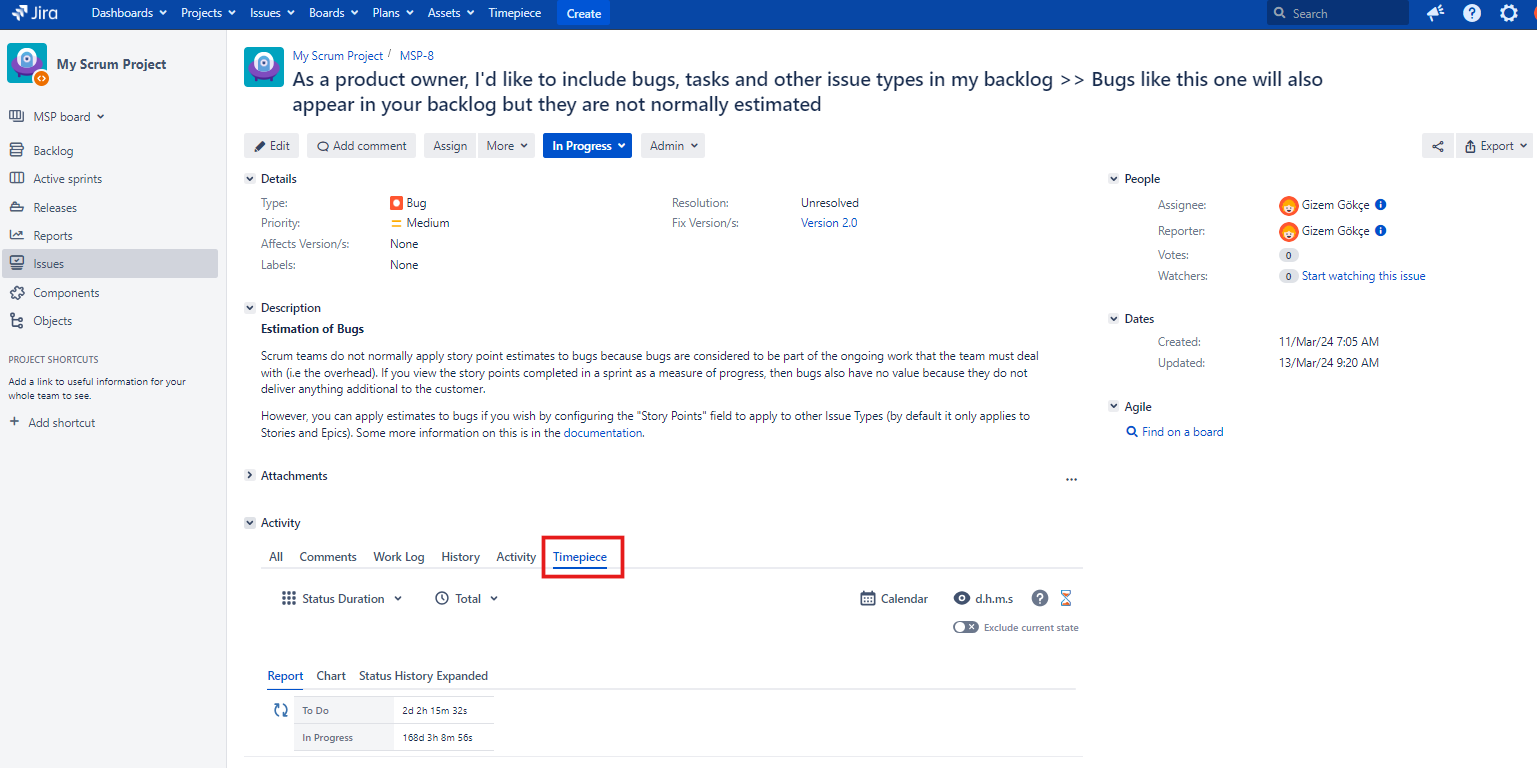Open the In Progress status dropdown

coord(588,146)
